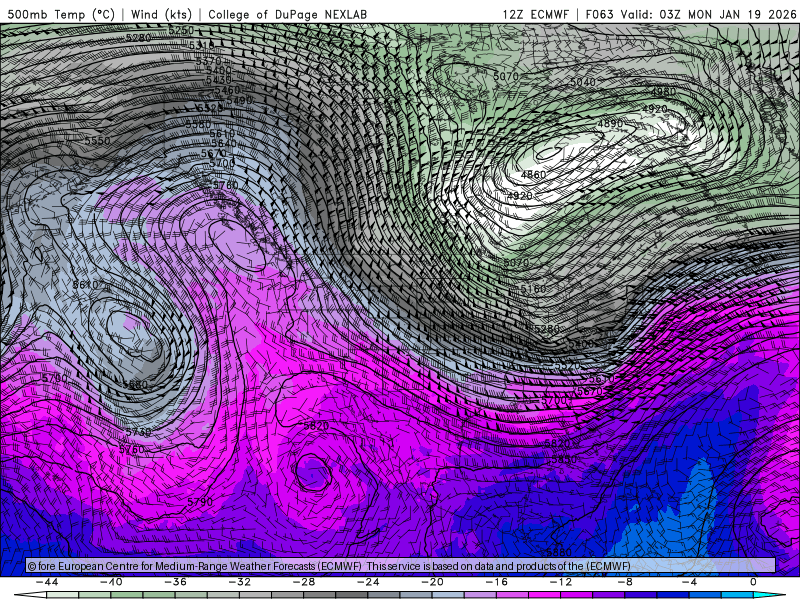Click the 5430 height contour label
Image resolution: width=800 pixels, height=600 pixels.
tap(219, 80)
